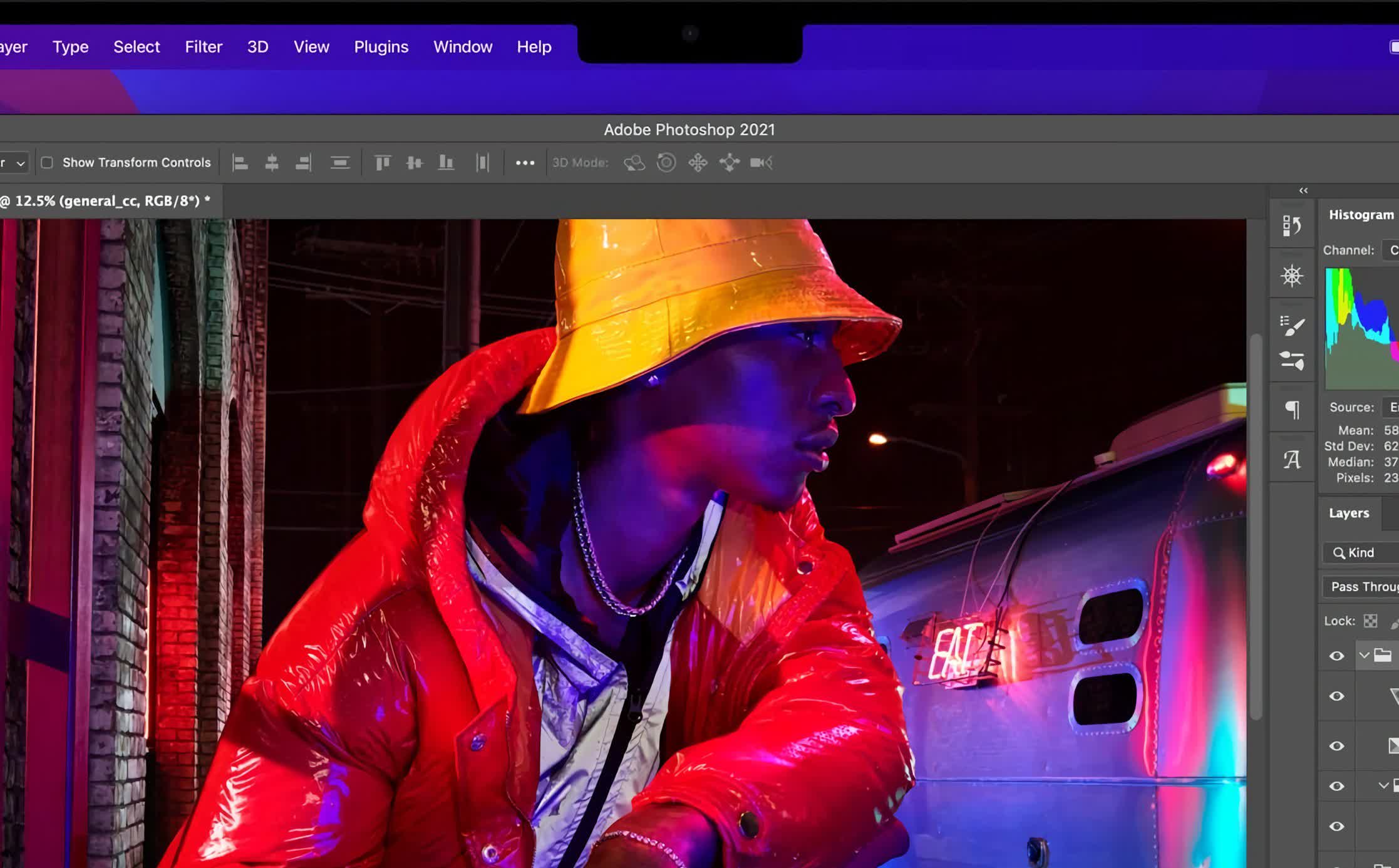This screenshot has height=868, width=1399.
Task: Enable Show Transform Controls checkbox
Action: click(x=47, y=162)
